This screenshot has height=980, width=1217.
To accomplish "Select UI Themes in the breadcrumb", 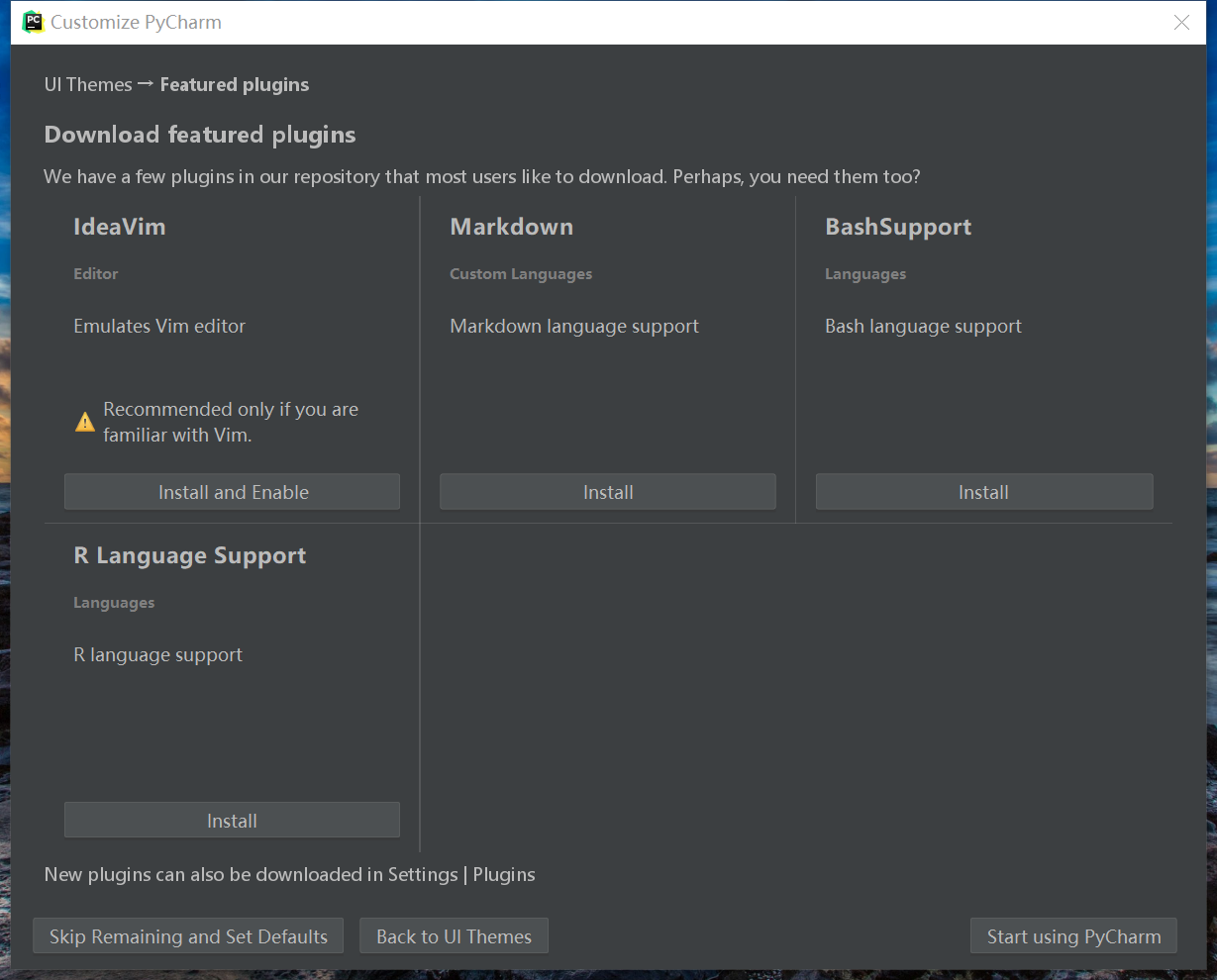I will 88,85.
